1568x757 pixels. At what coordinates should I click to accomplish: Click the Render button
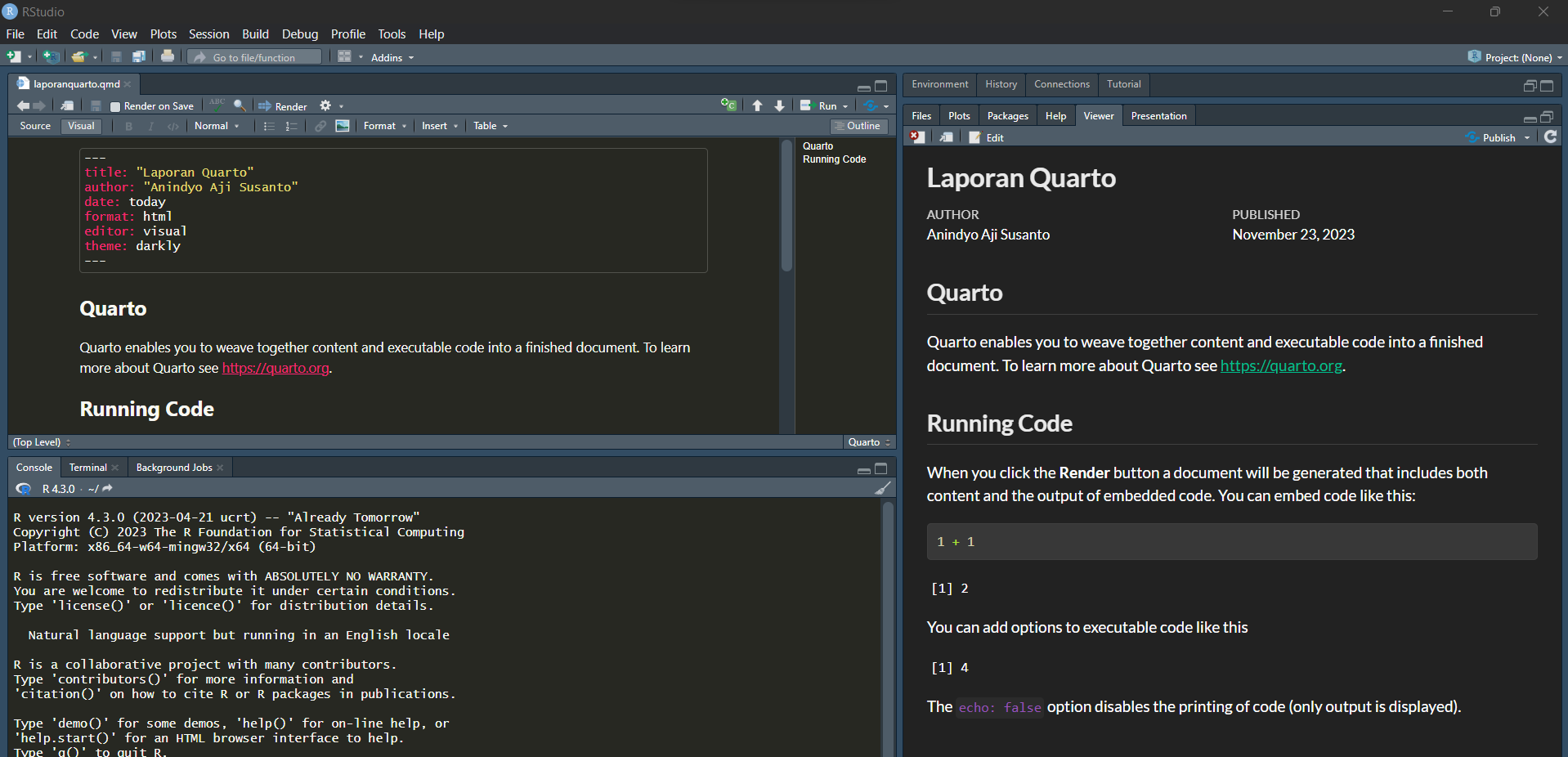click(x=283, y=106)
